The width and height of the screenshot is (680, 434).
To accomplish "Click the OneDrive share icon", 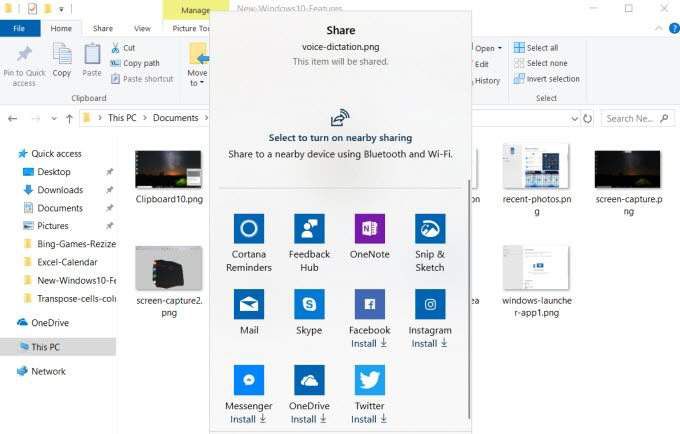I will coord(309,380).
